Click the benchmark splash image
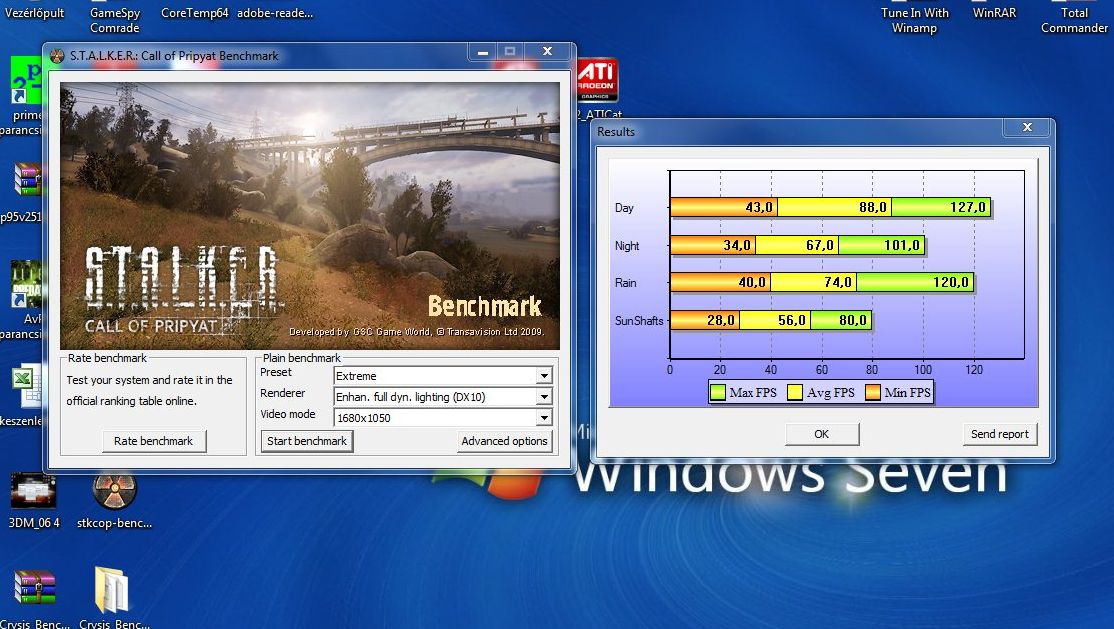 pyautogui.click(x=310, y=216)
